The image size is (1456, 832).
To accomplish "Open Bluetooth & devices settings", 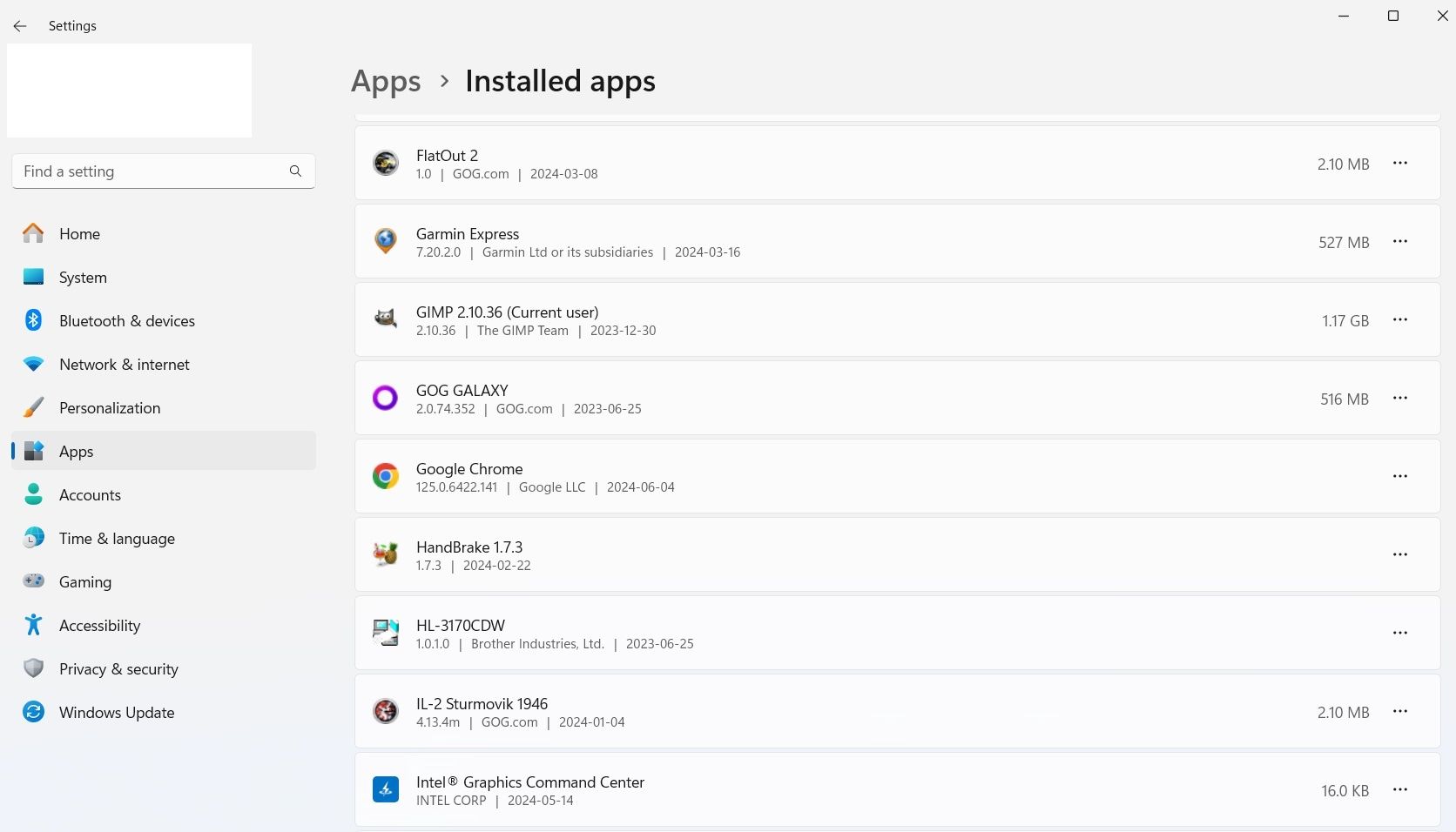I will [164, 320].
